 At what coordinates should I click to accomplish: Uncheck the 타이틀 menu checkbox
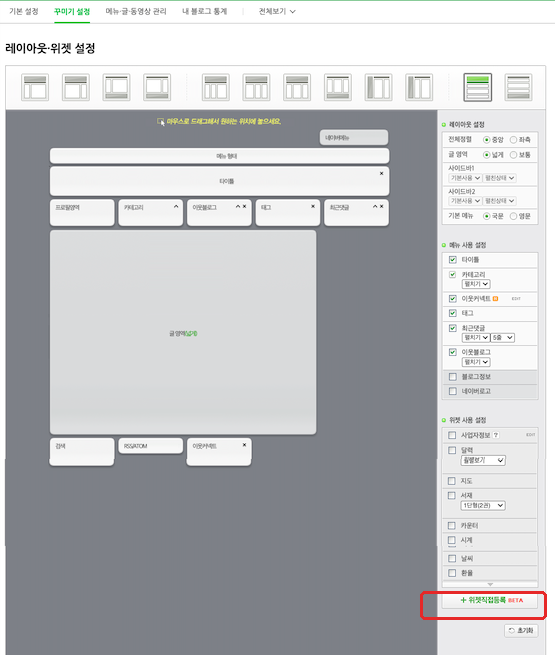(453, 260)
